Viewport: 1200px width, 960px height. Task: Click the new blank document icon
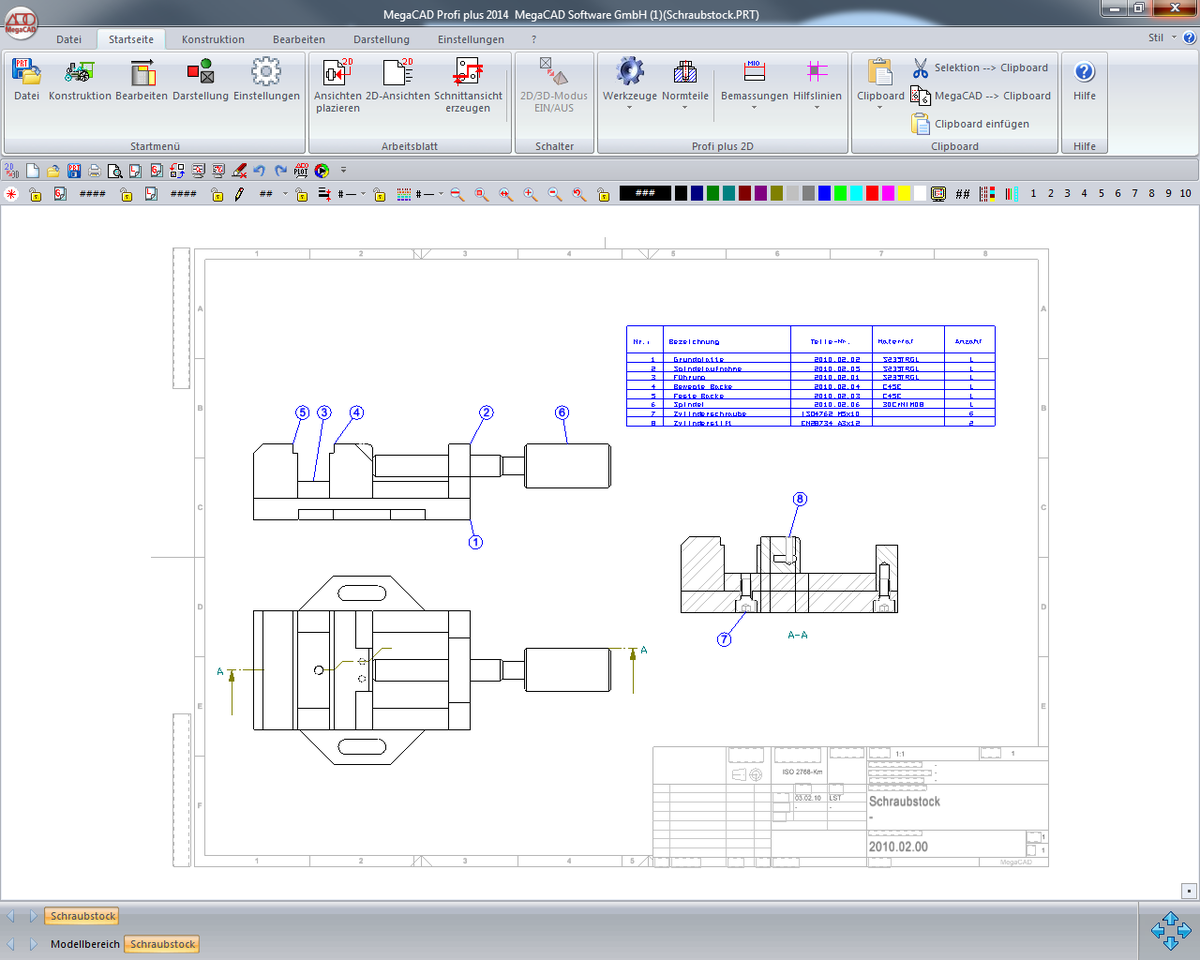tap(32, 171)
